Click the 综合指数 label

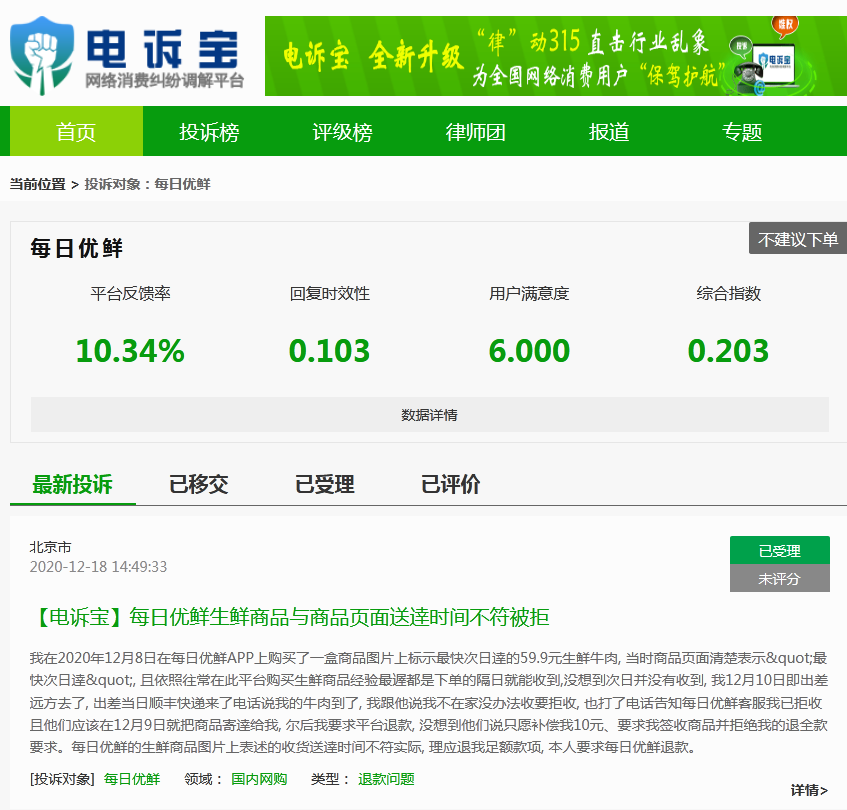point(728,293)
